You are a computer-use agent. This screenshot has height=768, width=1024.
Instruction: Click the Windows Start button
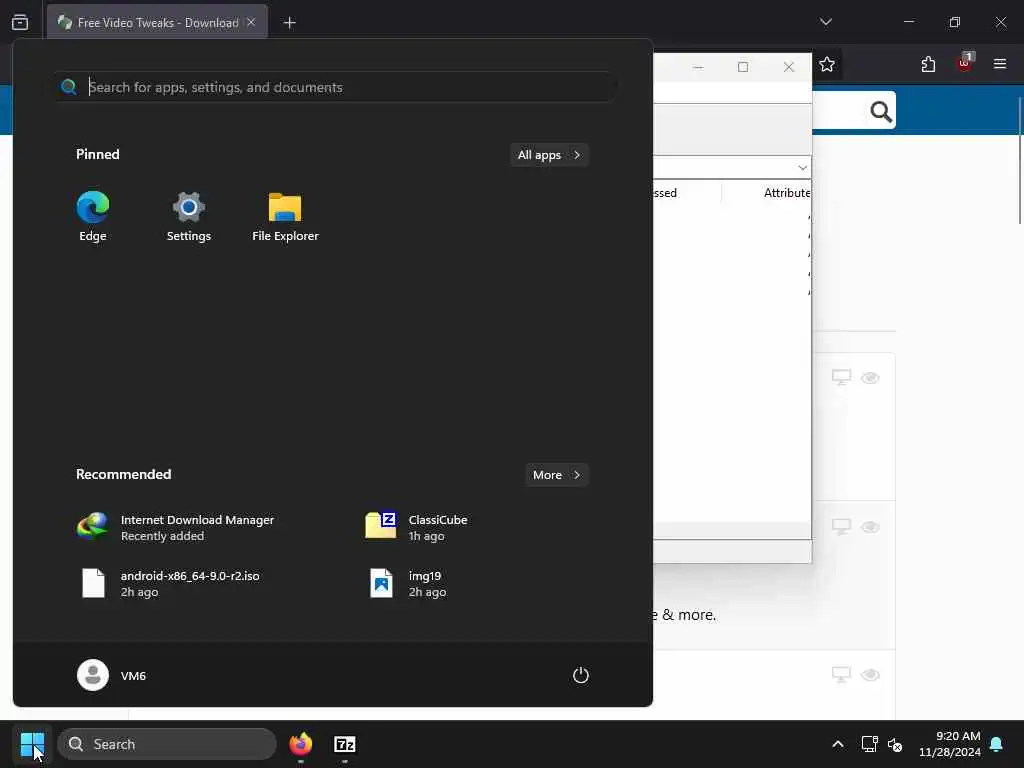(x=32, y=744)
